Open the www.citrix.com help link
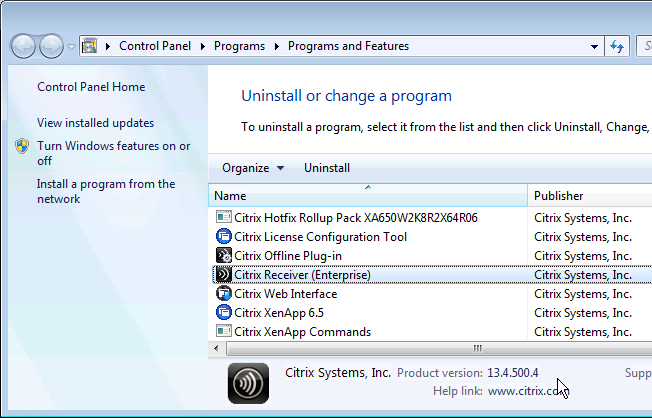This screenshot has height=418, width=652. 528,391
